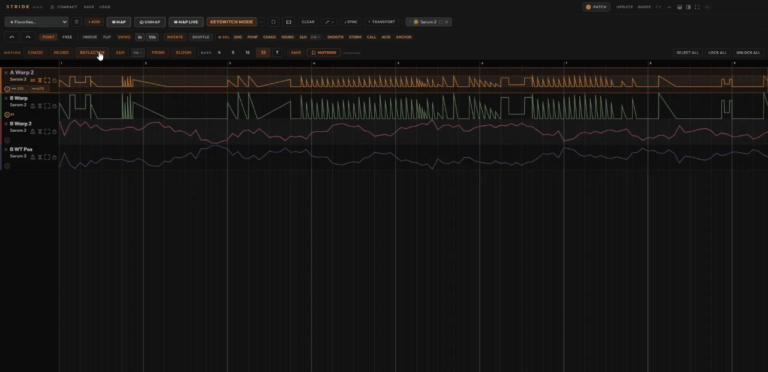The width and height of the screenshot is (768, 372).
Task: Remove the B WT Pos lane with its X icon
Action: pos(6,149)
